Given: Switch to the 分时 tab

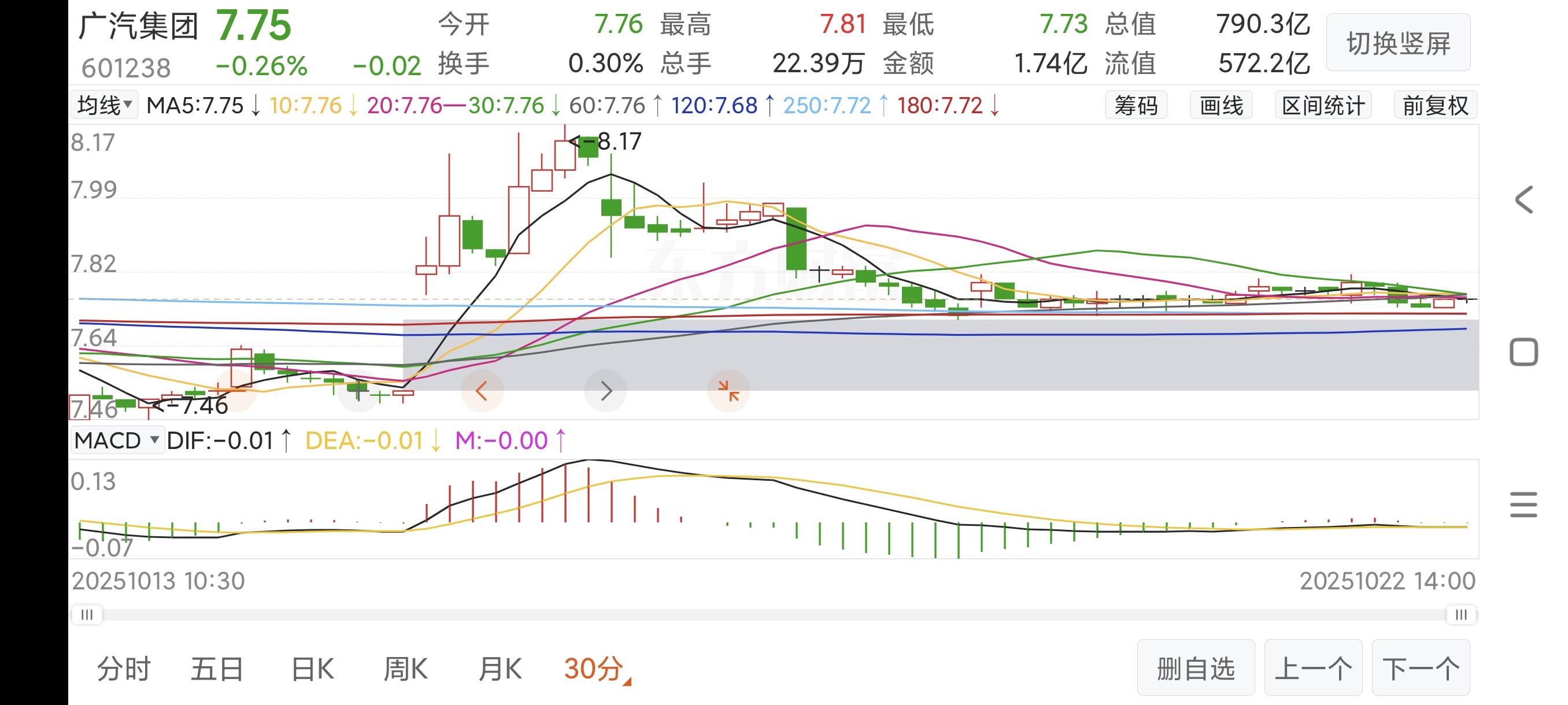Looking at the screenshot, I should 124,669.
